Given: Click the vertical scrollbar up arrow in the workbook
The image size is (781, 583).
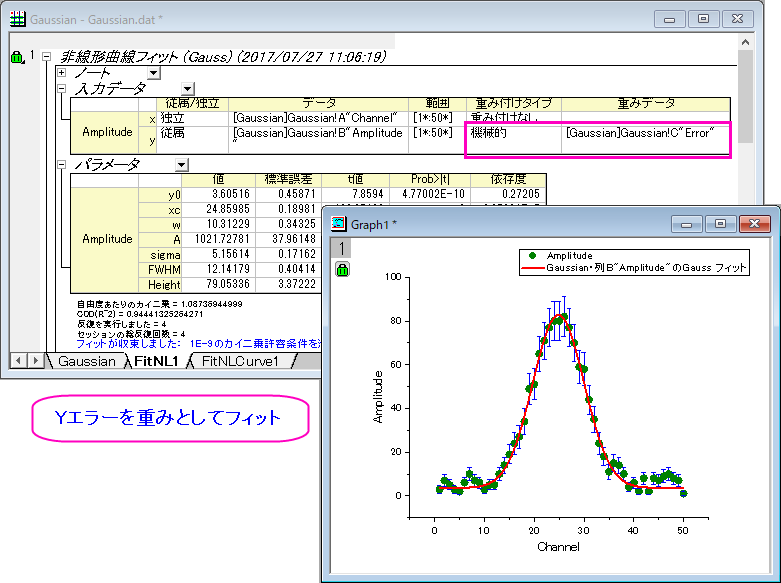Looking at the screenshot, I should point(745,42).
